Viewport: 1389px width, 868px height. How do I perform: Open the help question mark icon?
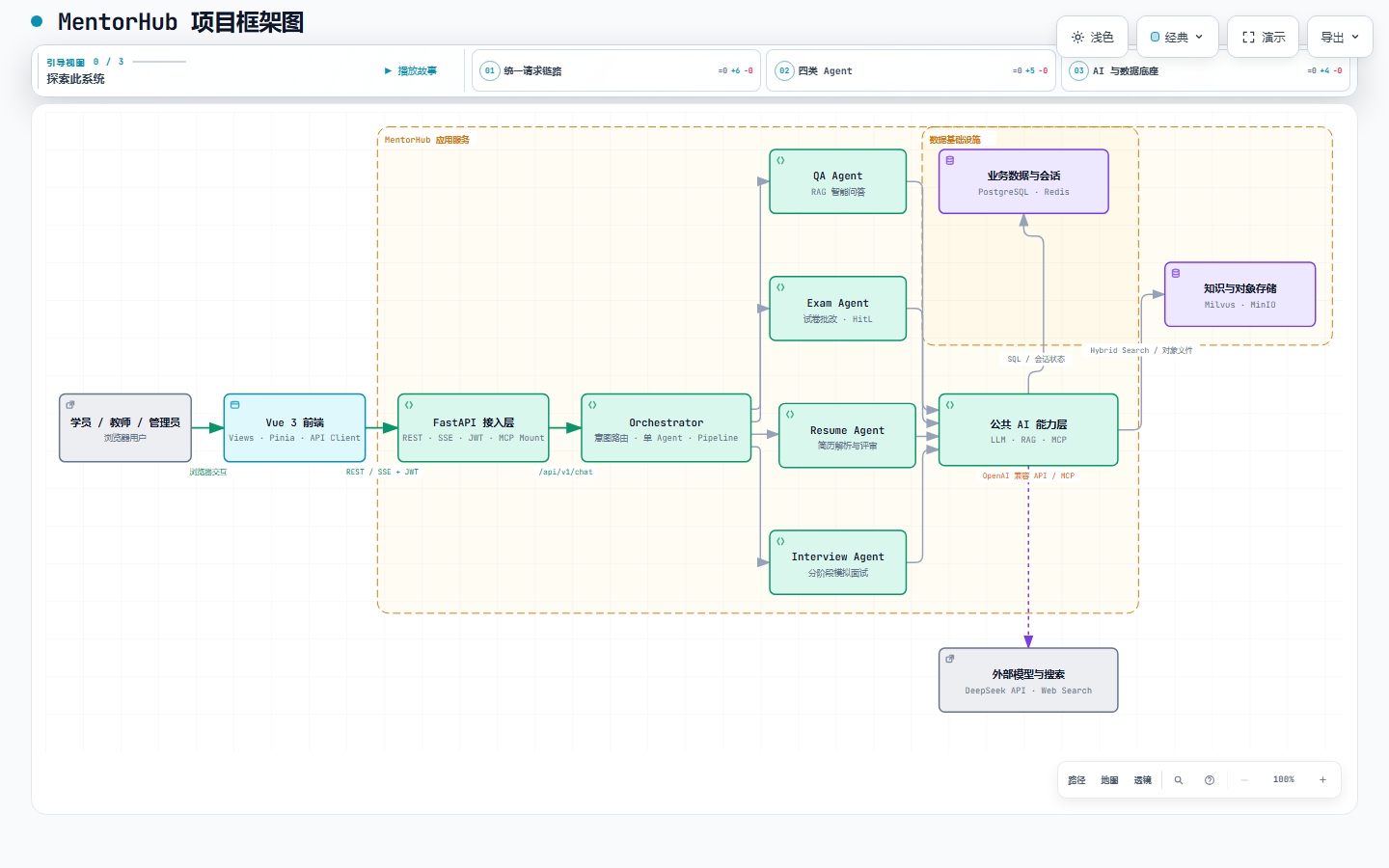tap(1210, 780)
